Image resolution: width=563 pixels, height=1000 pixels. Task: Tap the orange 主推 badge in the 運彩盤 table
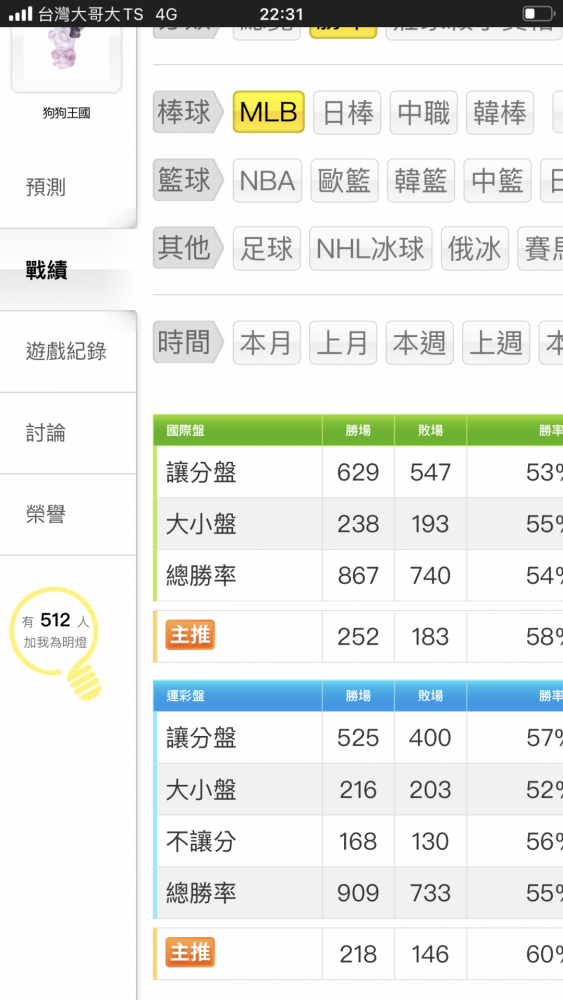190,953
